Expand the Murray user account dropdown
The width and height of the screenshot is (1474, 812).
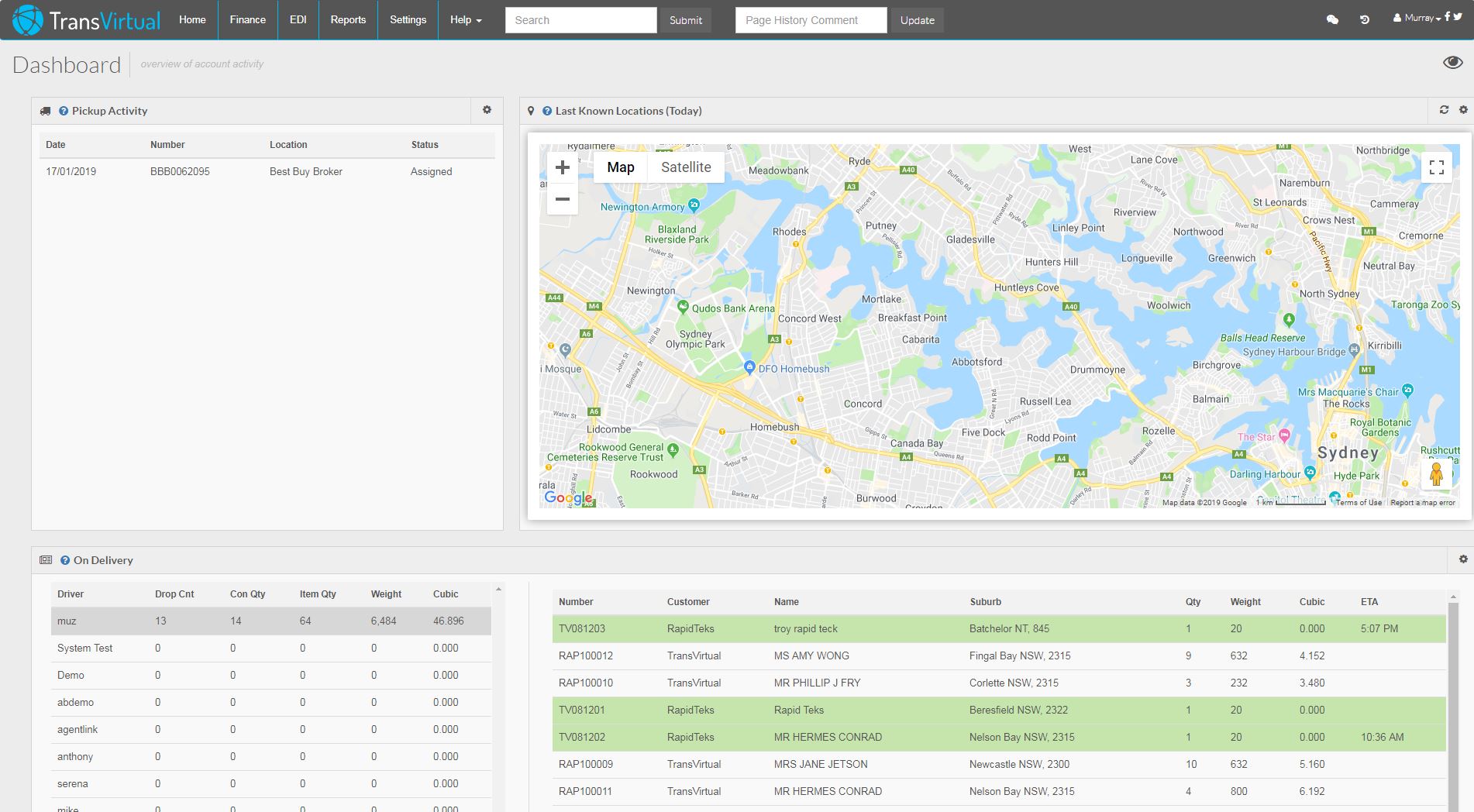(1416, 17)
